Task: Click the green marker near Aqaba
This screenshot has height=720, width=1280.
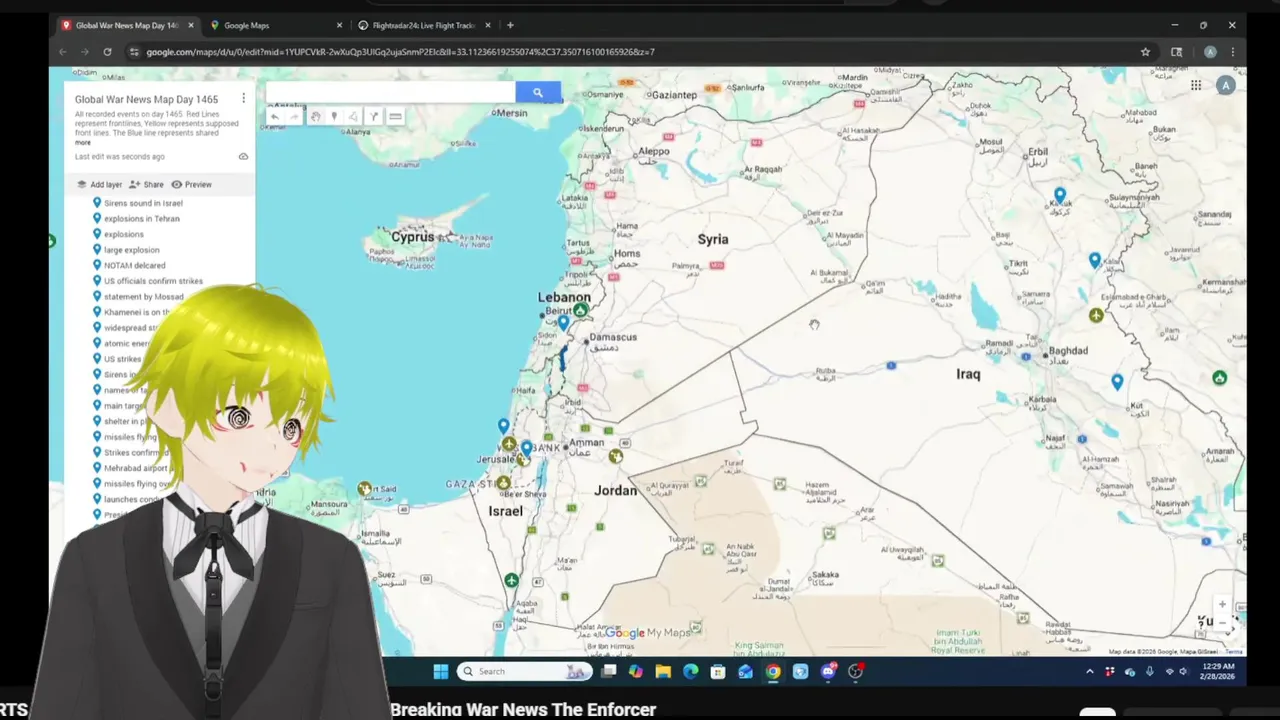Action: [x=512, y=581]
